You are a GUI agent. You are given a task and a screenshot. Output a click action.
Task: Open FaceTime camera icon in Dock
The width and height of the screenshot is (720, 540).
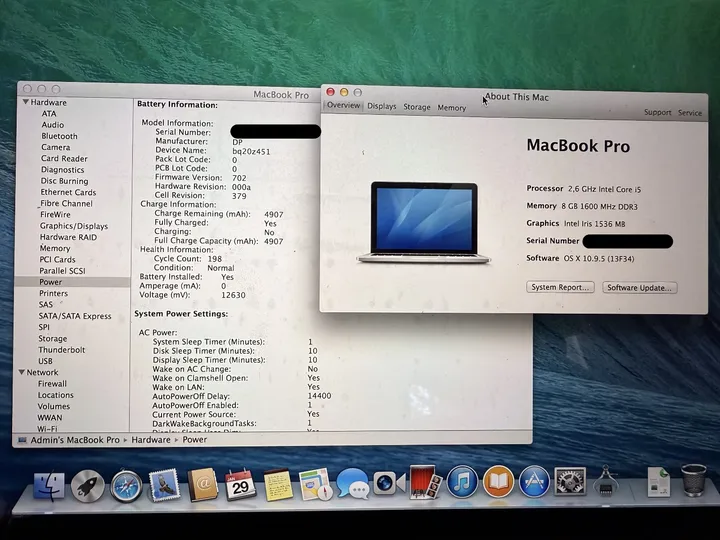click(389, 483)
